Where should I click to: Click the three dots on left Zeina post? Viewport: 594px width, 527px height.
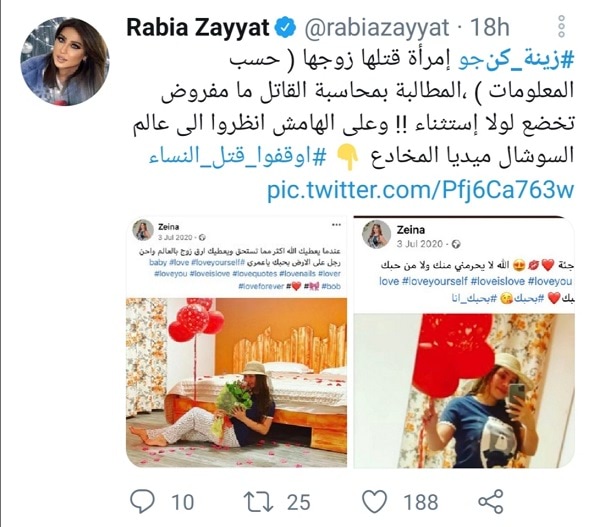coord(336,225)
